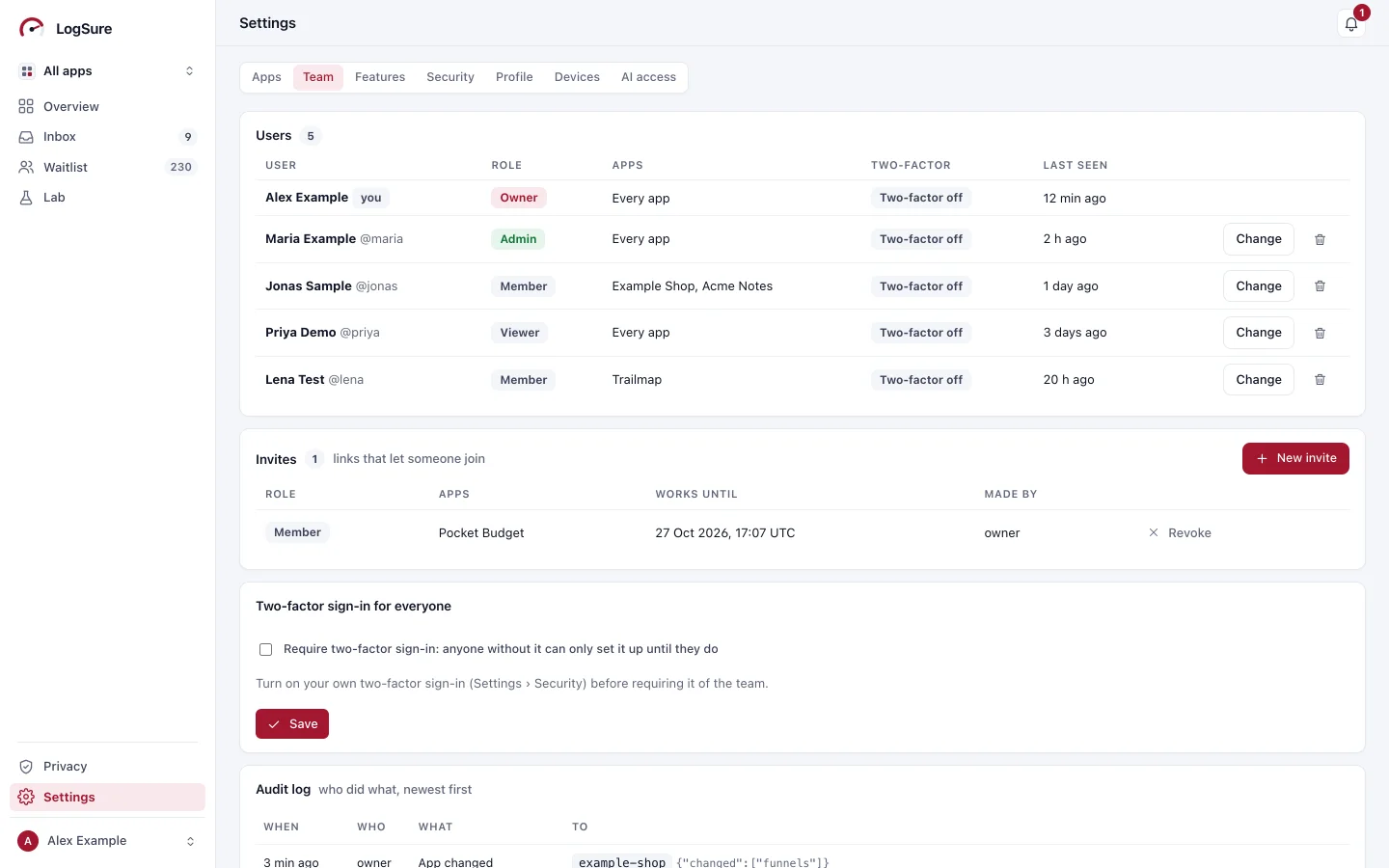Select the Team tab
The image size is (1389, 868).
[318, 77]
